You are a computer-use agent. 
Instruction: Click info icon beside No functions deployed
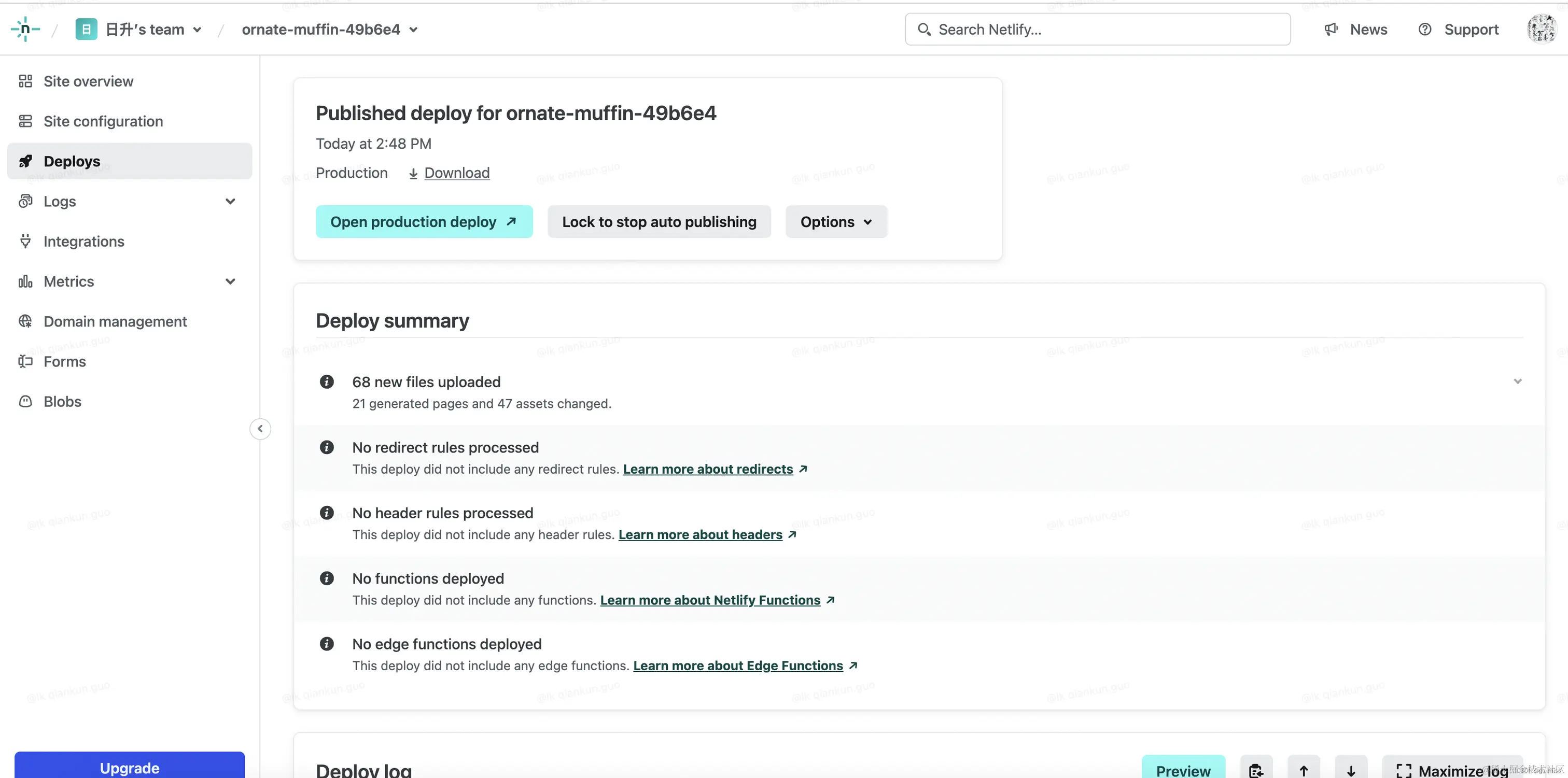point(327,578)
